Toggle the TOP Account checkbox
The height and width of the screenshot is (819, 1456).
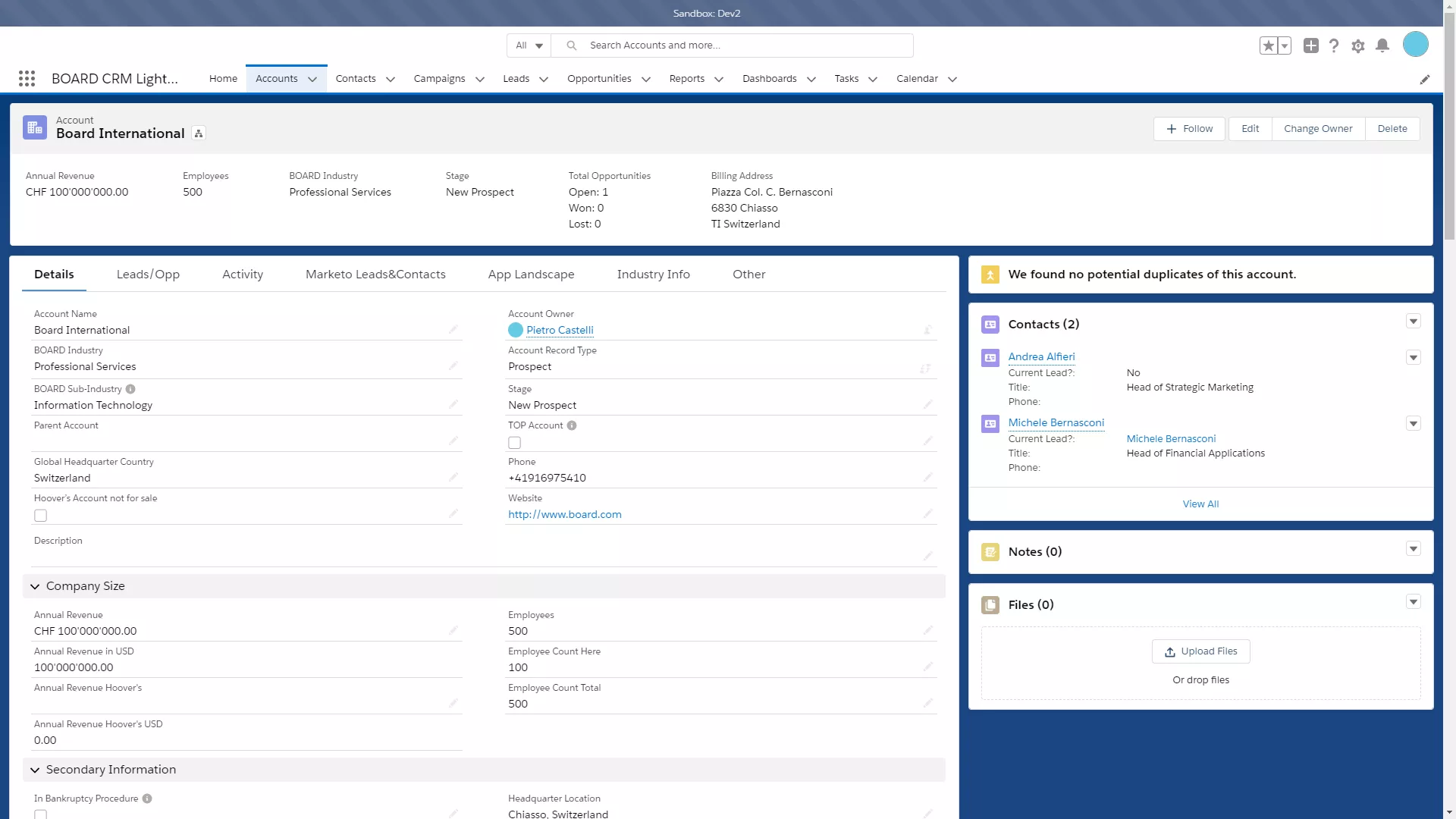[514, 443]
